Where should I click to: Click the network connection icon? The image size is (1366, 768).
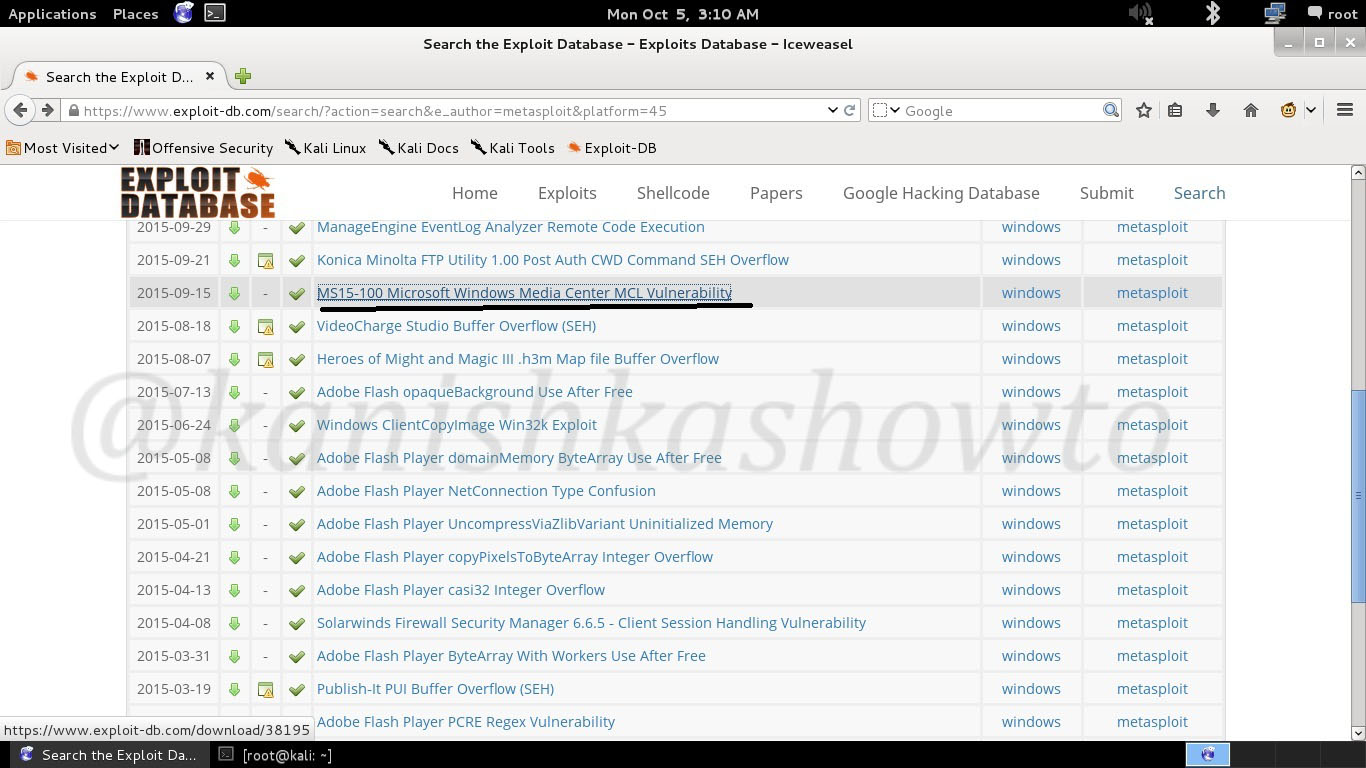(x=1274, y=13)
